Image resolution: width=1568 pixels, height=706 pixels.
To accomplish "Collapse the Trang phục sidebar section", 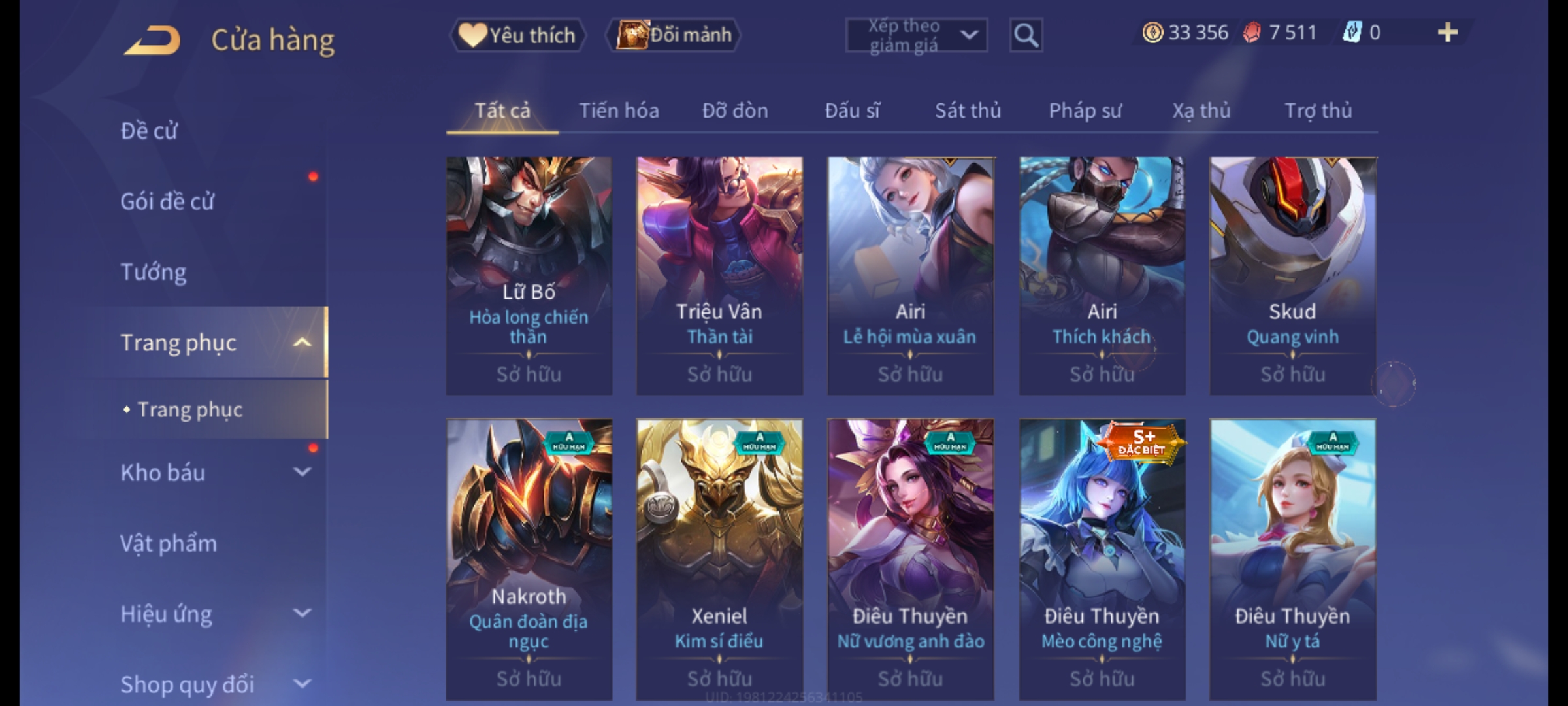I will click(302, 343).
